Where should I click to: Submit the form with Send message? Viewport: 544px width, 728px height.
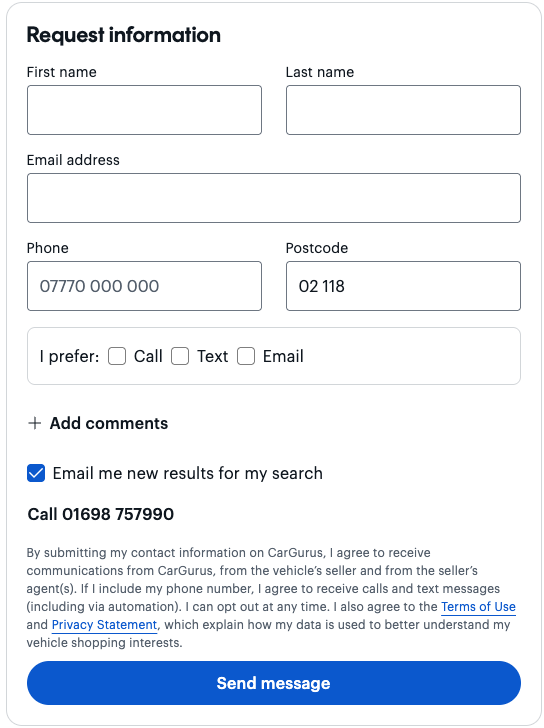tap(274, 683)
